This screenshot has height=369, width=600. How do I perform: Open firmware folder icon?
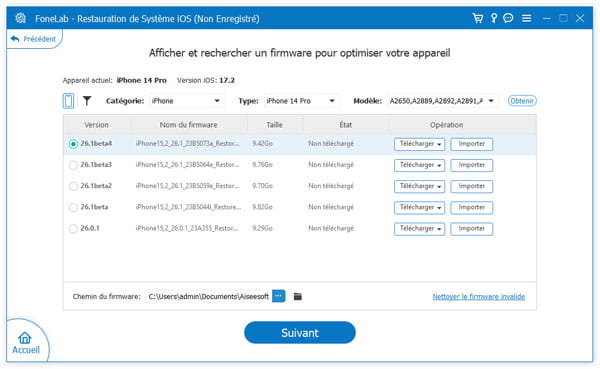click(298, 296)
